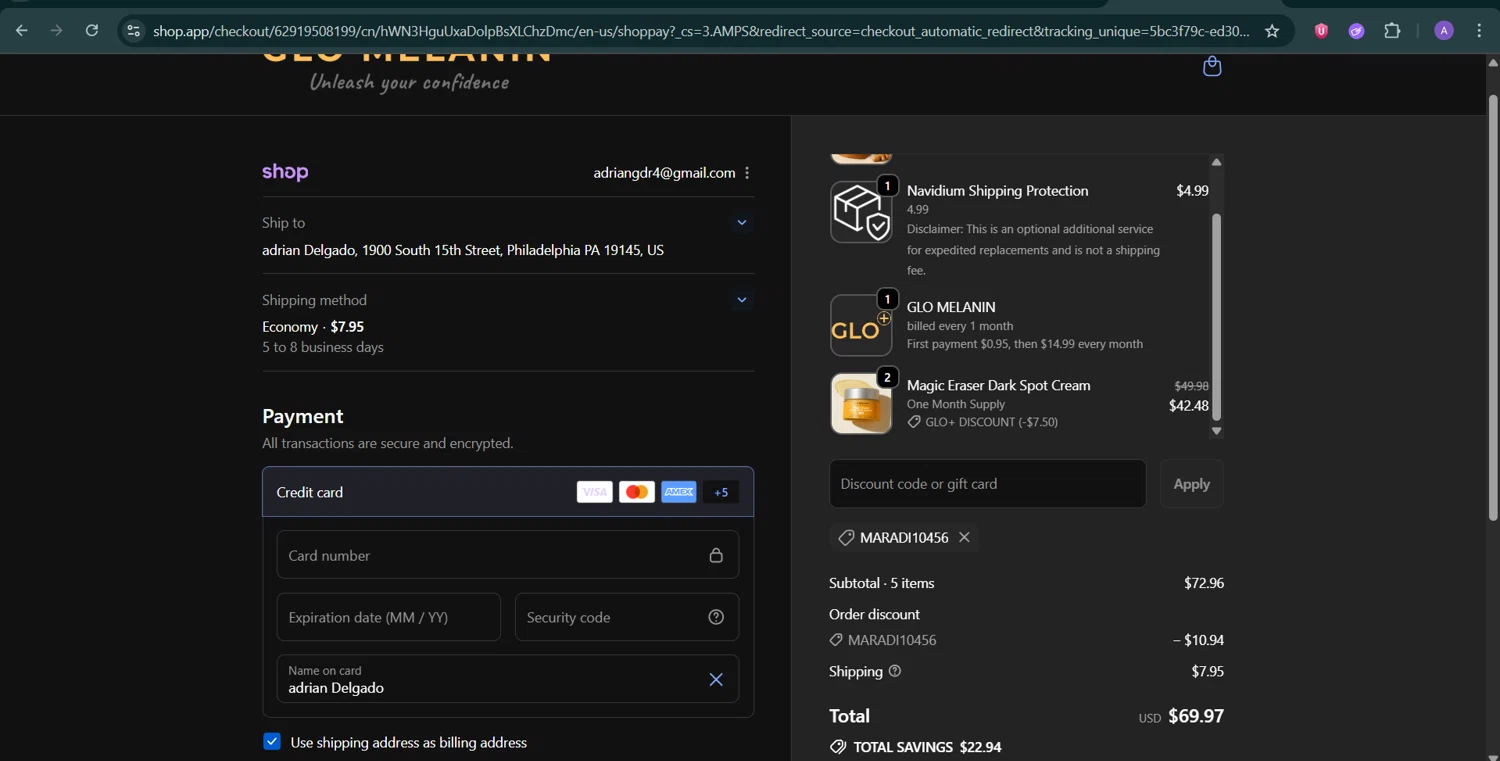Viewport: 1500px width, 761px height.
Task: Click the Navidium Shipping Protection thumbnail
Action: (861, 212)
